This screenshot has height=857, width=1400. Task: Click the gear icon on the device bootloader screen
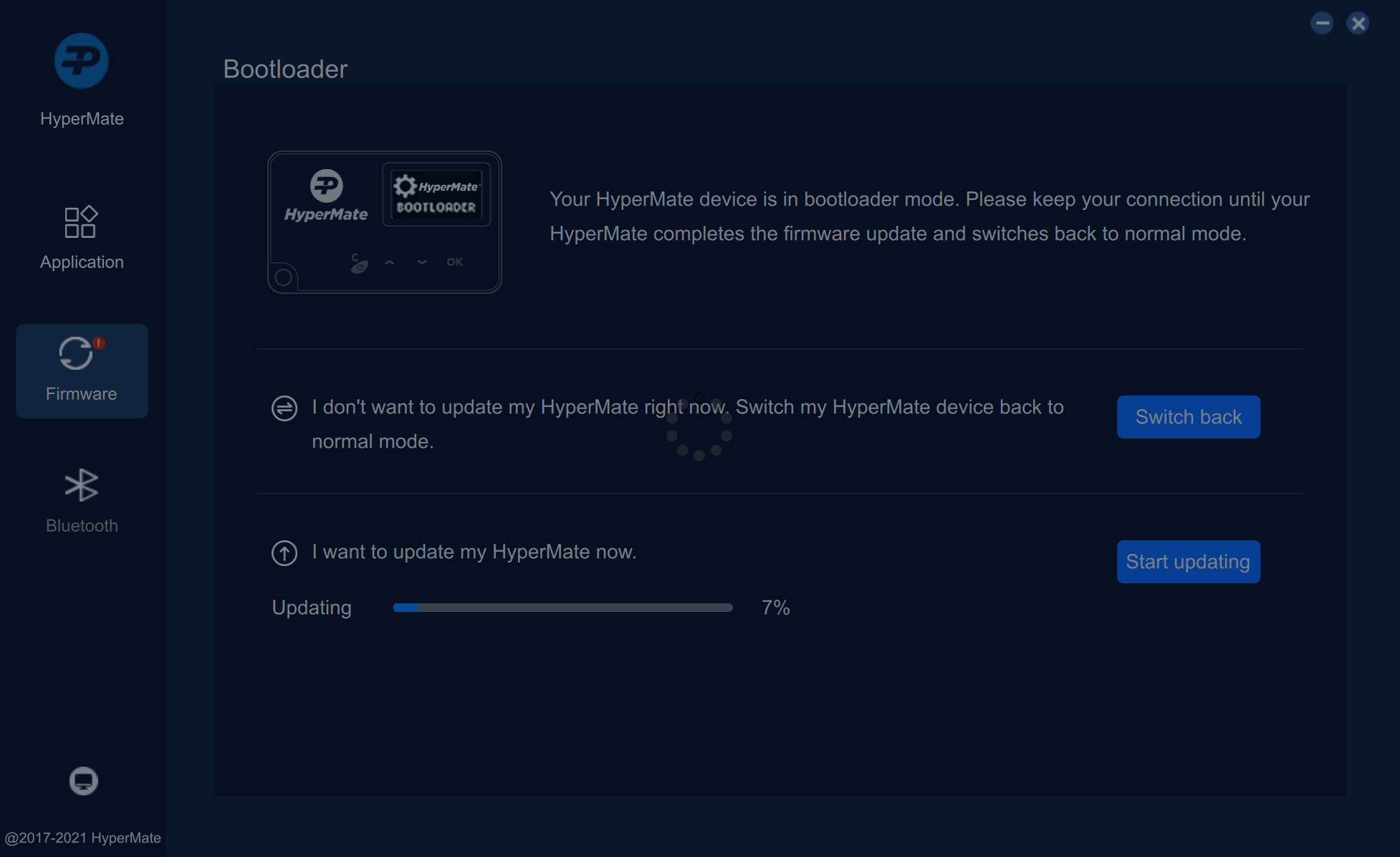point(406,186)
